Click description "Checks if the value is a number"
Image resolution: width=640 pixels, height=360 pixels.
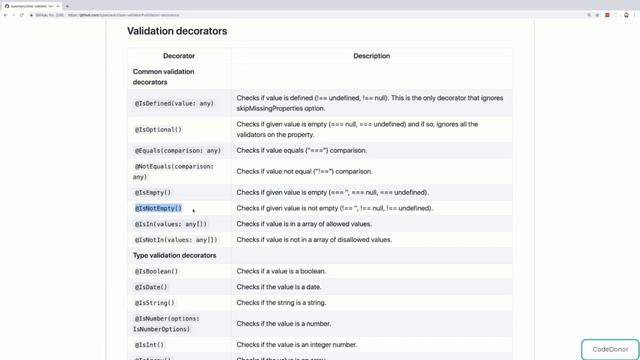(284, 324)
